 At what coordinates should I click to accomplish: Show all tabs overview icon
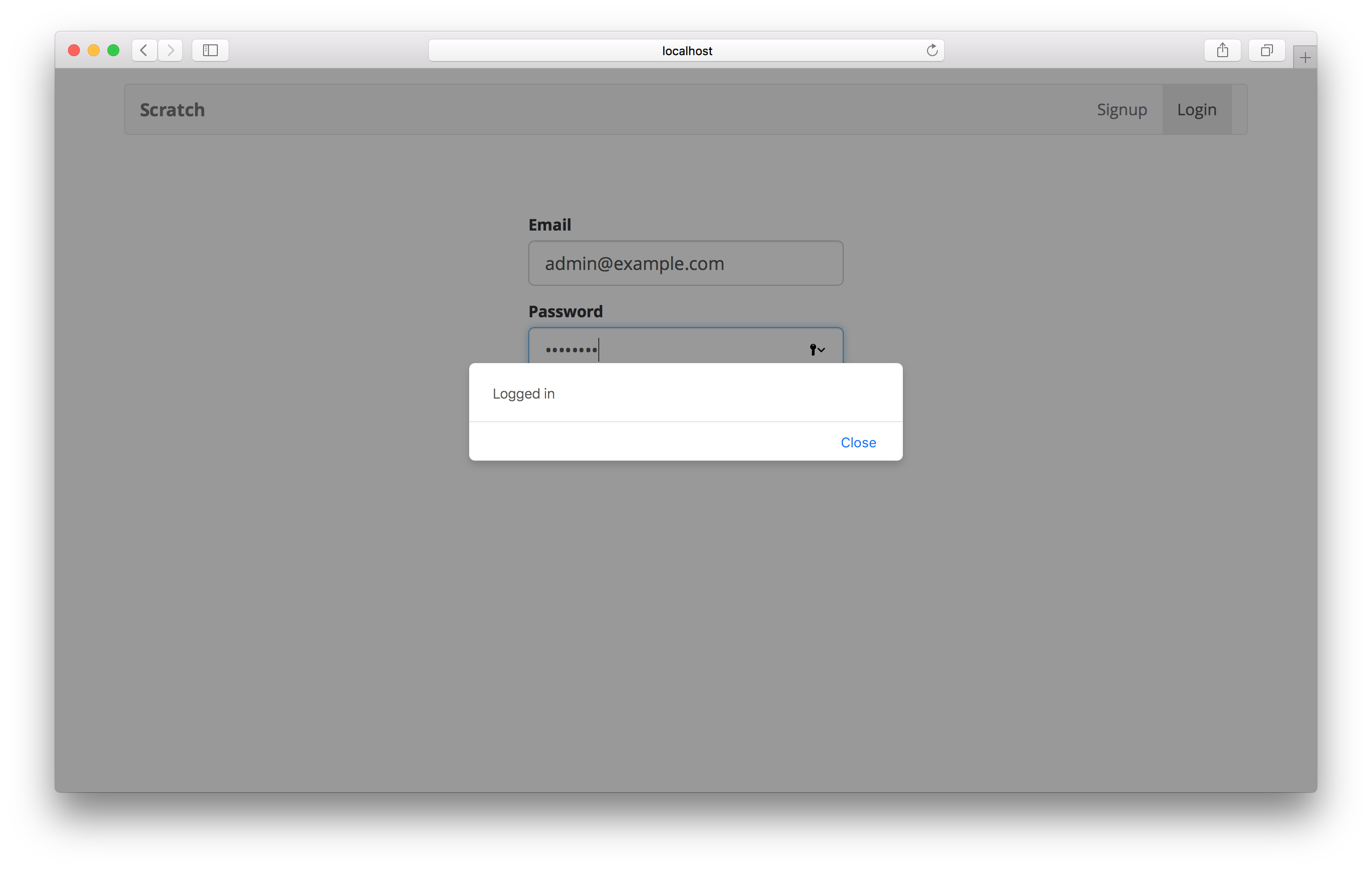click(x=1267, y=50)
